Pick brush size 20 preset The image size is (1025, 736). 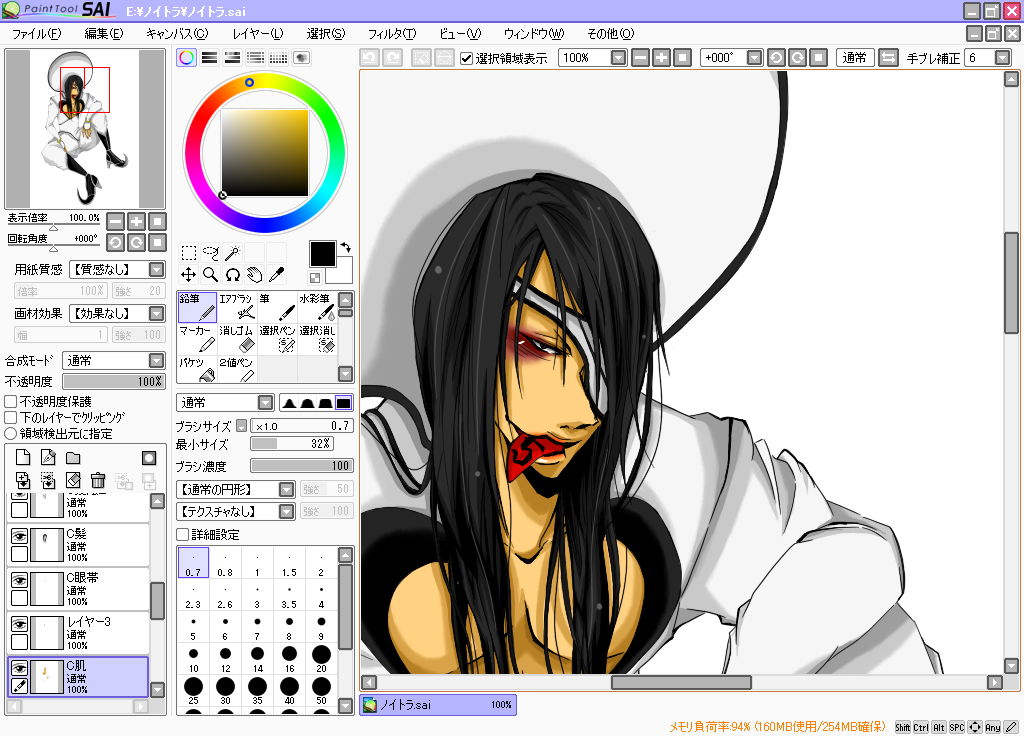click(x=321, y=659)
